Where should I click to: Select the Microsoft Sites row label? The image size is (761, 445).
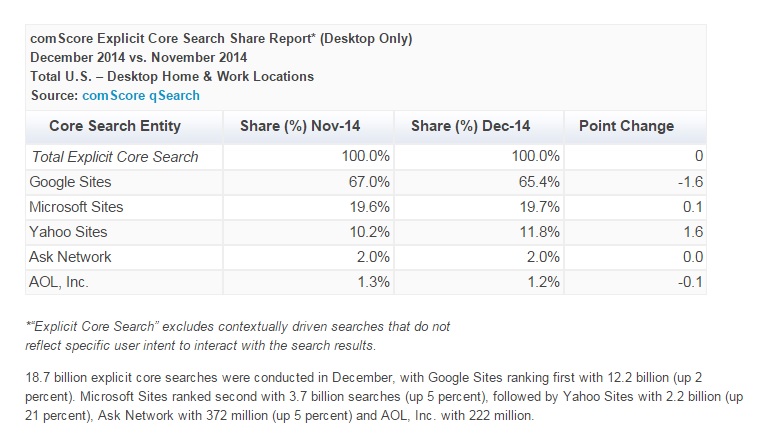tap(78, 207)
